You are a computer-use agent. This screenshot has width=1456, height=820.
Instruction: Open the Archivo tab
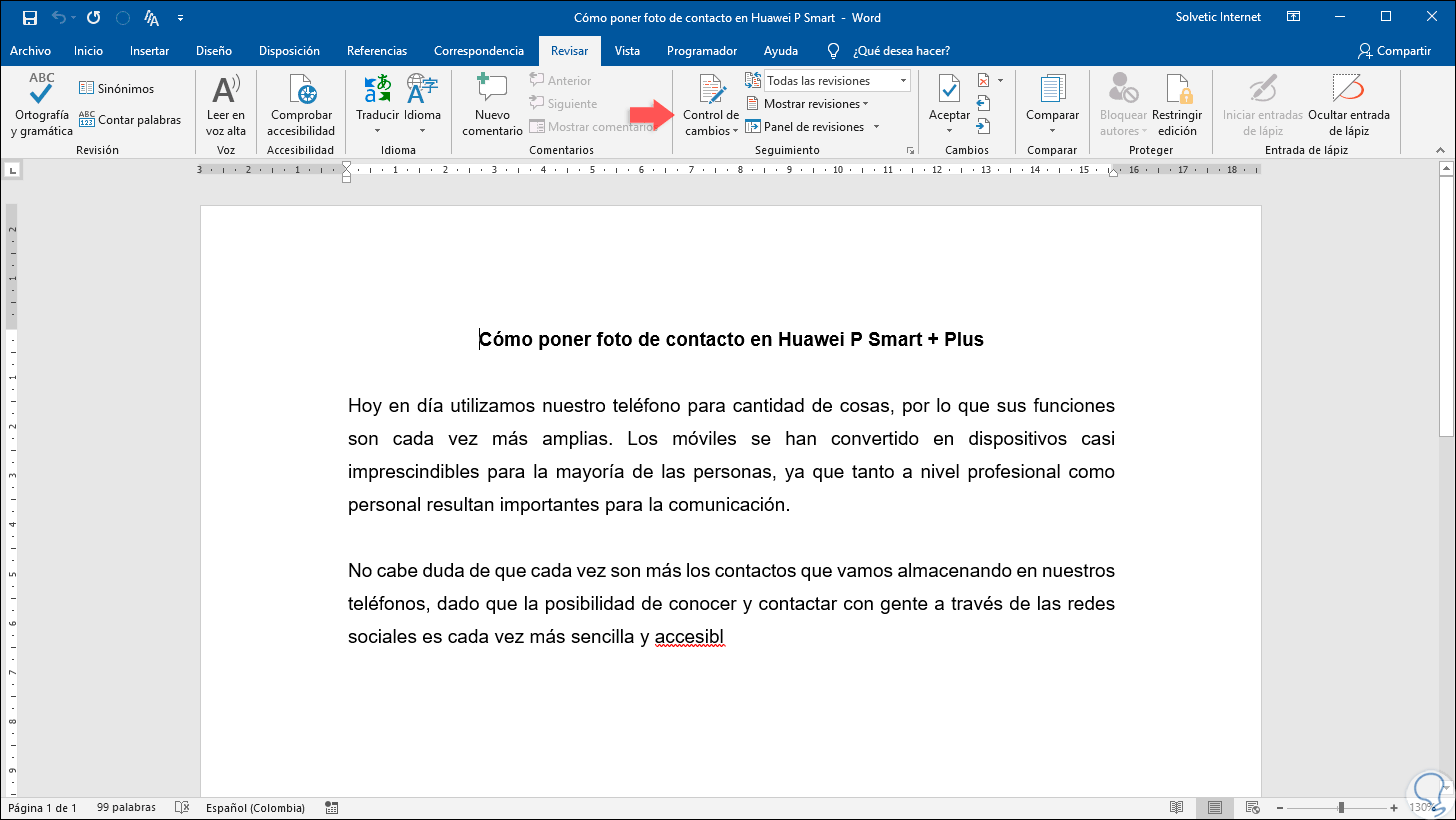[30, 51]
